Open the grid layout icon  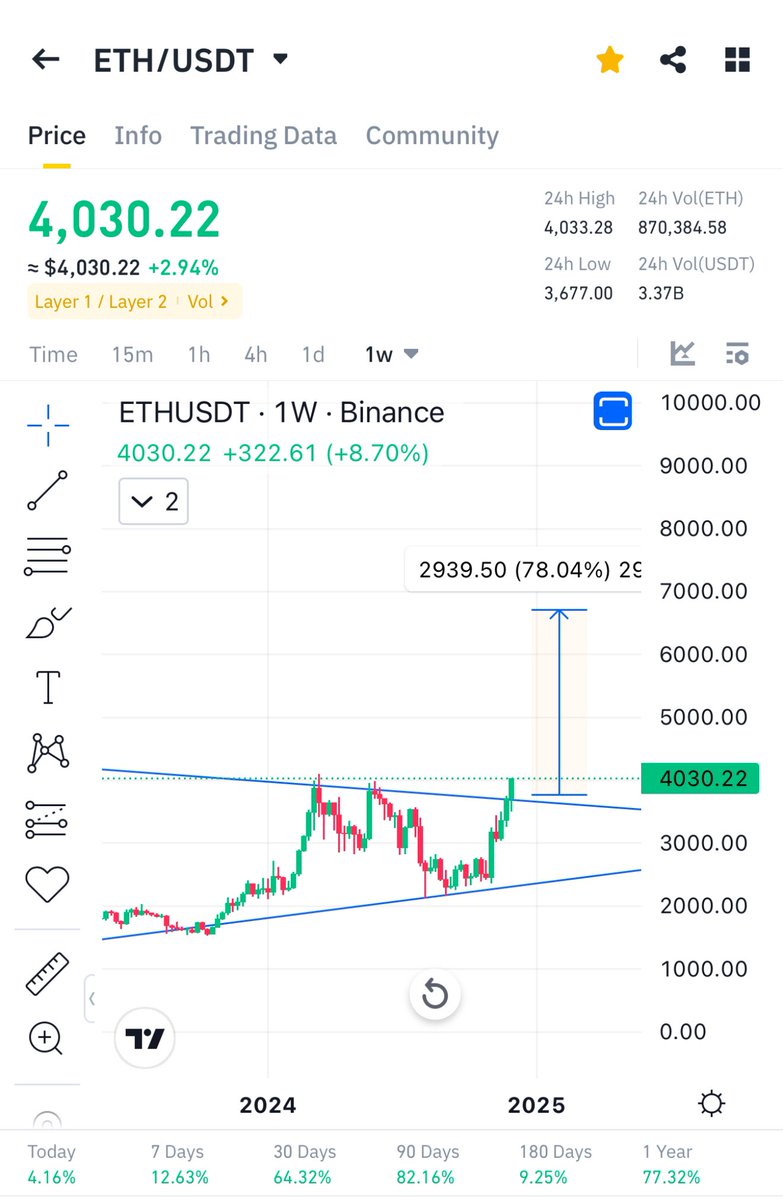tap(737, 60)
